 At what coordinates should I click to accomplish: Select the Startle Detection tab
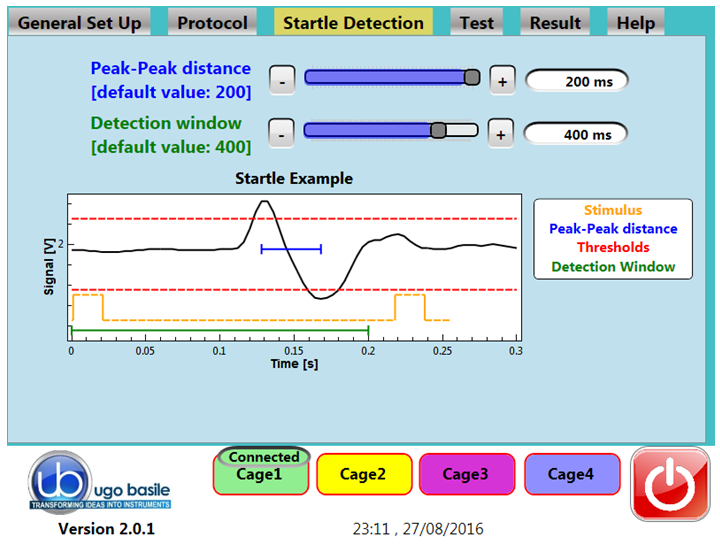click(353, 23)
